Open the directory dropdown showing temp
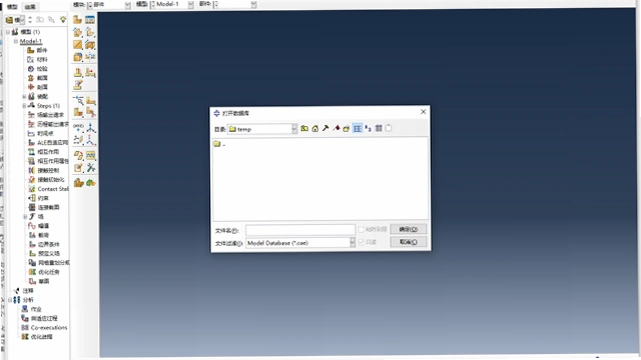641x360 pixels. (x=294, y=129)
